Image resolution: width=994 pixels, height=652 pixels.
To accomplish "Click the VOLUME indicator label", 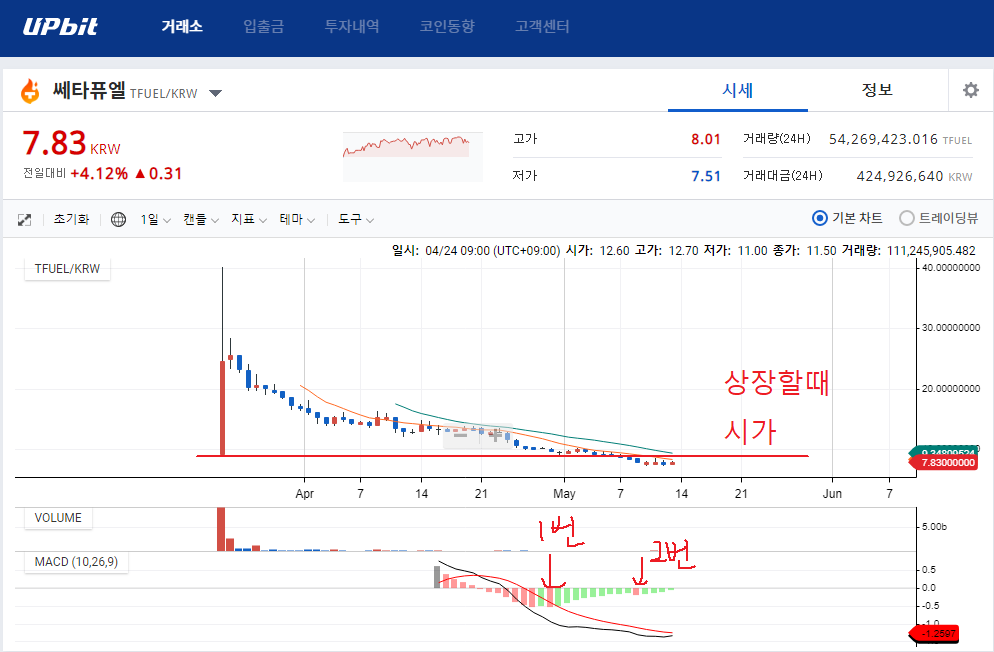I will coord(58,518).
